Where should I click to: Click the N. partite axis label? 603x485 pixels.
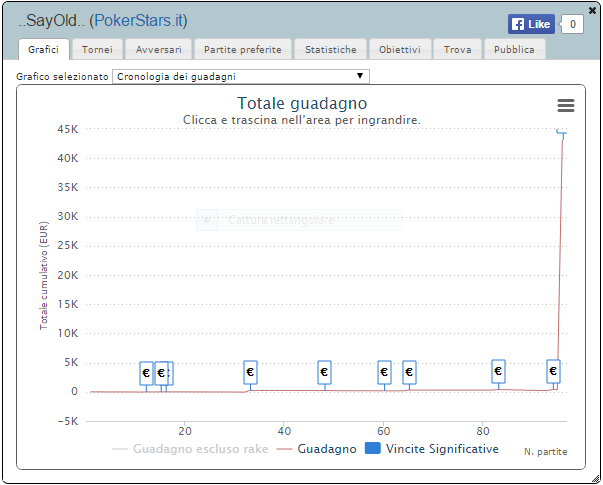(x=545, y=452)
